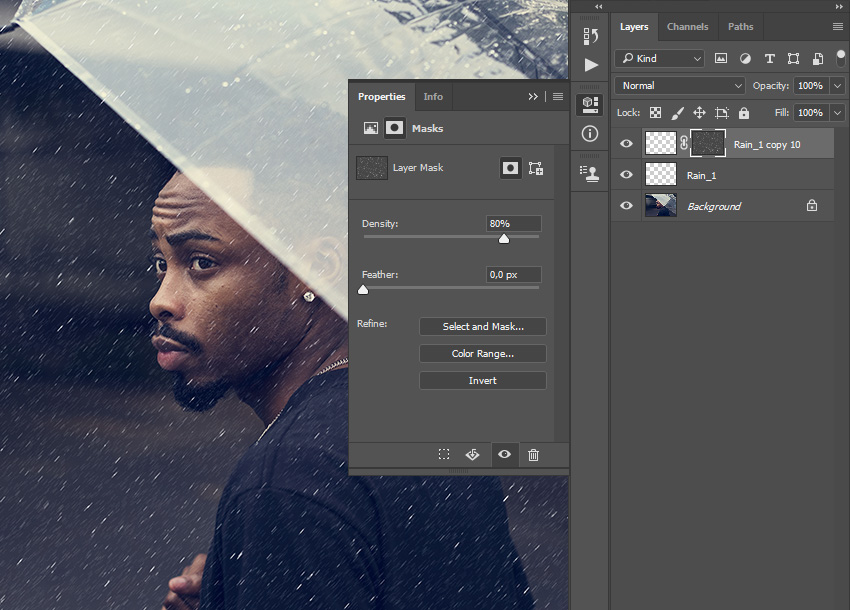Open the Properties panel icon in dock

pyautogui.click(x=590, y=104)
